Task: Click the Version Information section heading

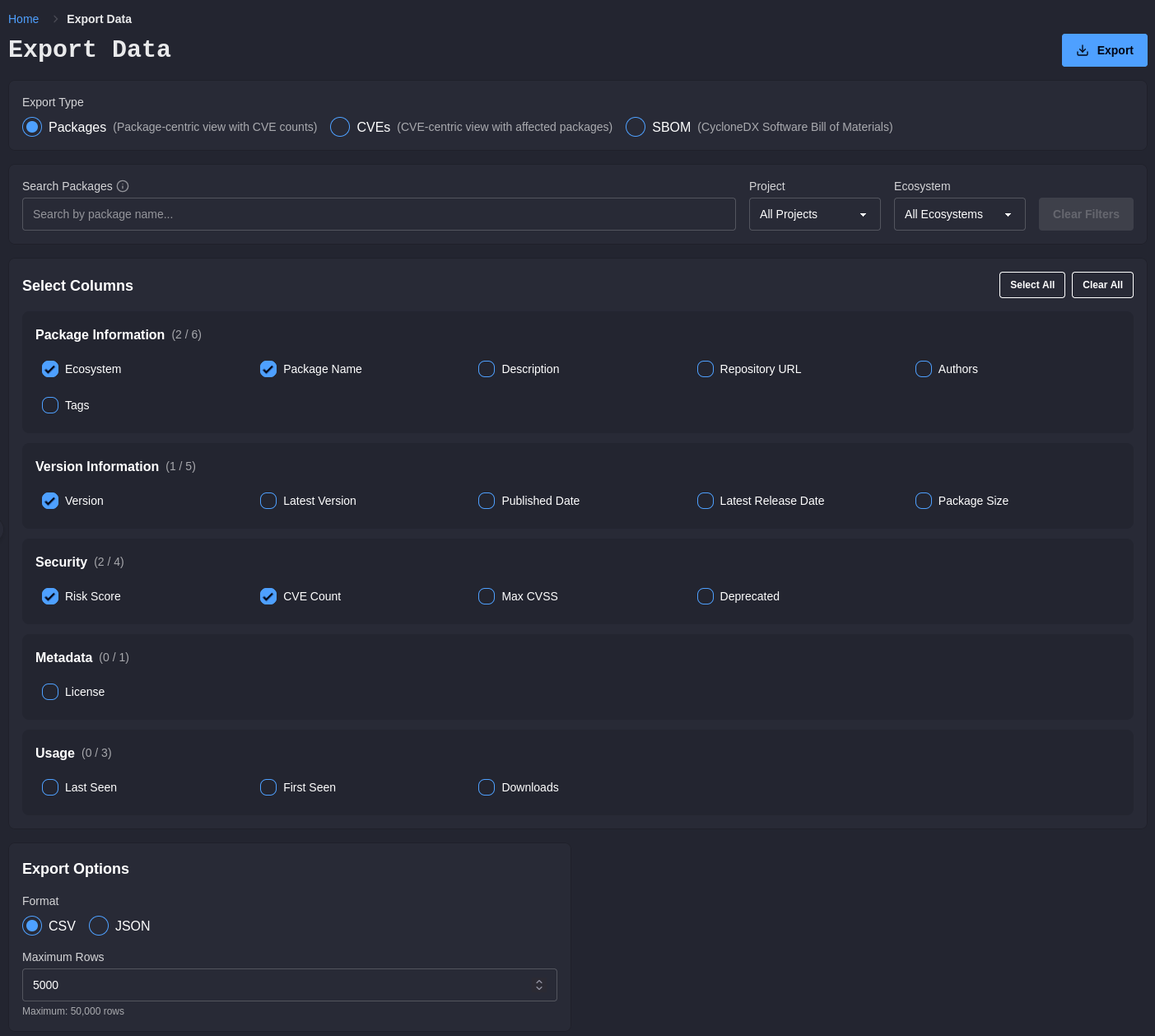Action: pos(97,466)
